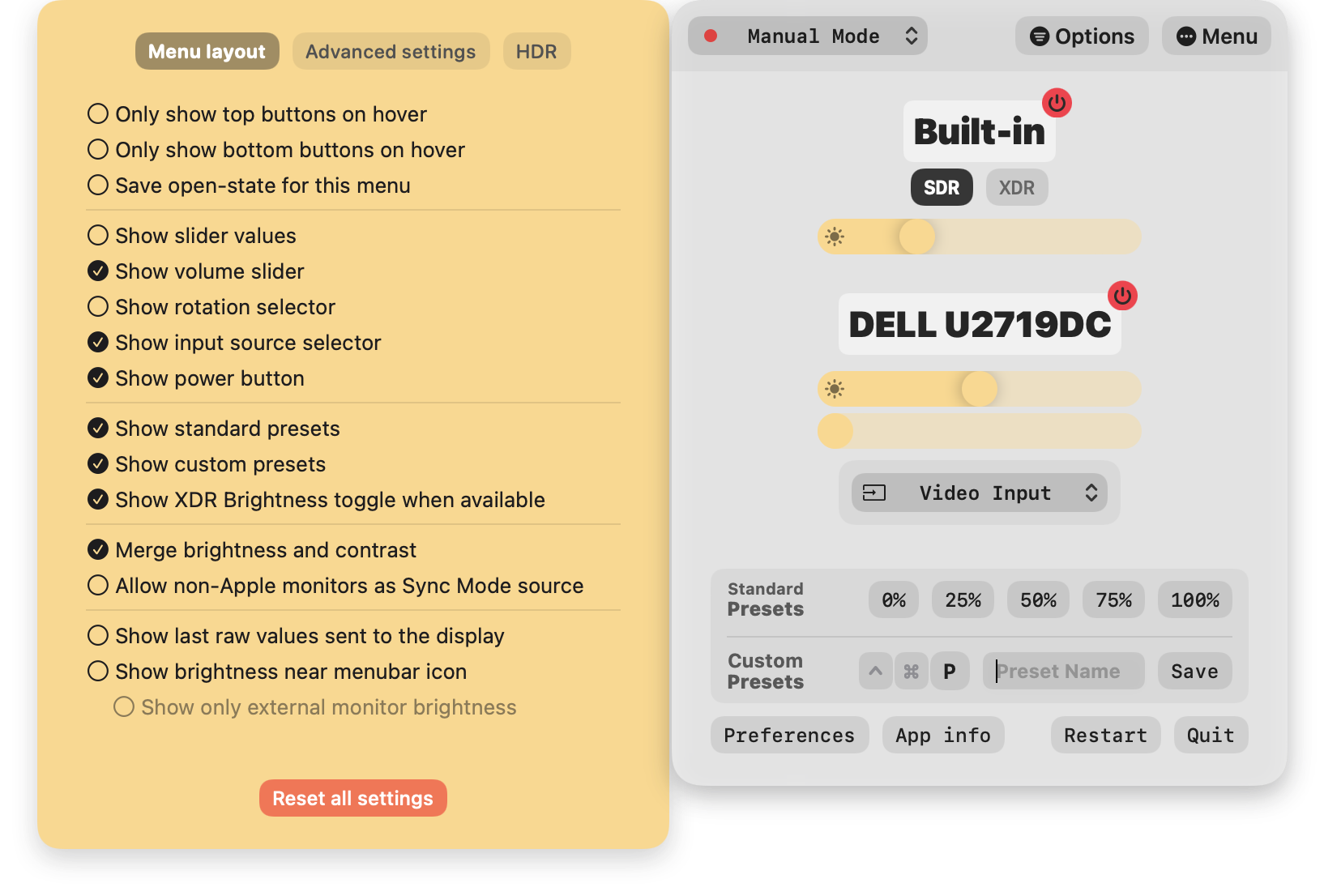Click the Preset Name text field
This screenshot has height=896, width=1324.
(1064, 672)
